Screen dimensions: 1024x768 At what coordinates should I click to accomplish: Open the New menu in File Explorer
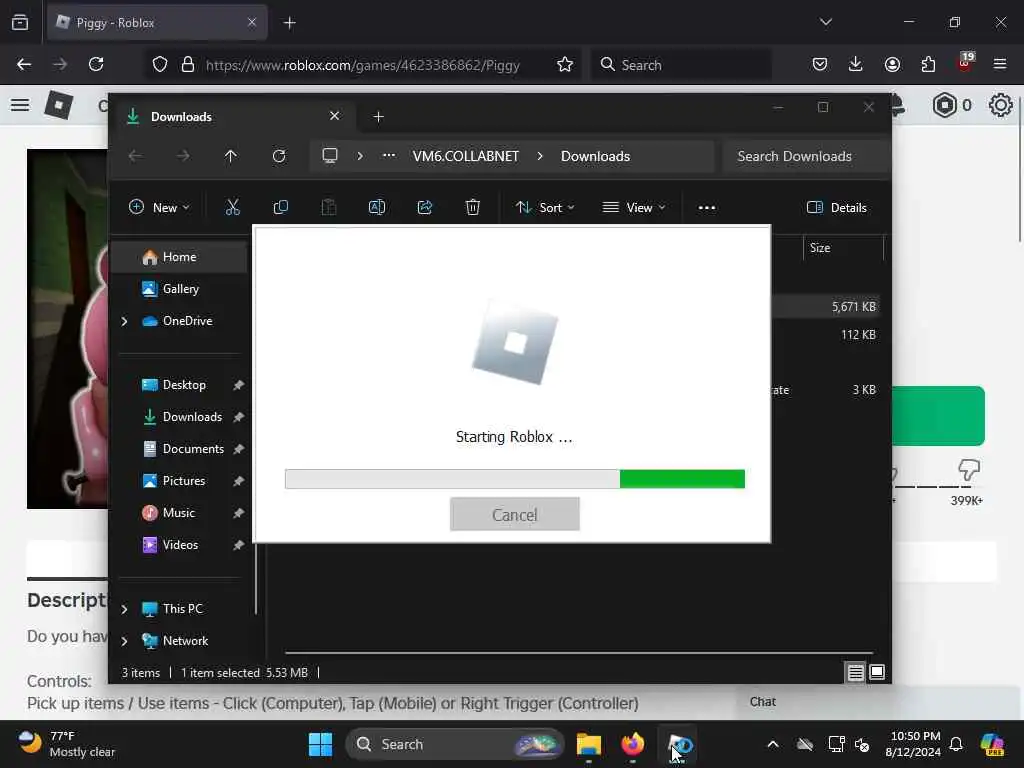[x=159, y=208]
